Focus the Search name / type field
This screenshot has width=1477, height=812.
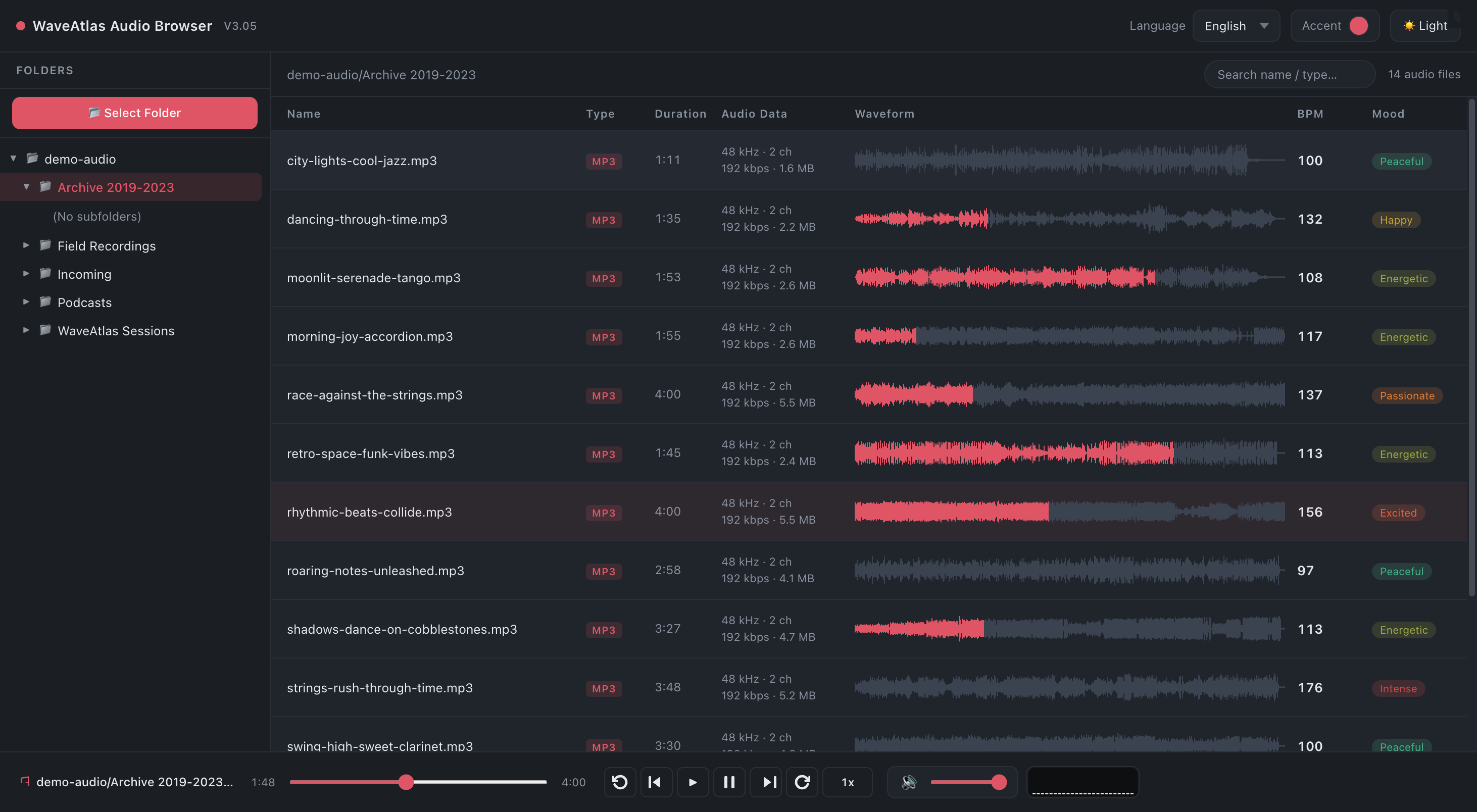coord(1290,75)
